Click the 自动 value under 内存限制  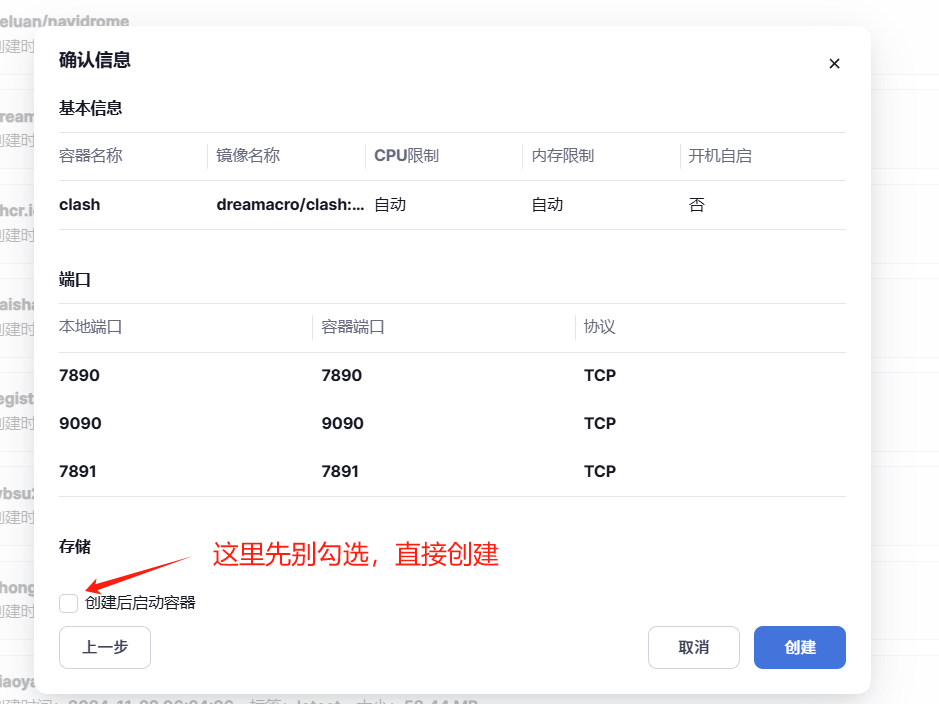point(547,205)
